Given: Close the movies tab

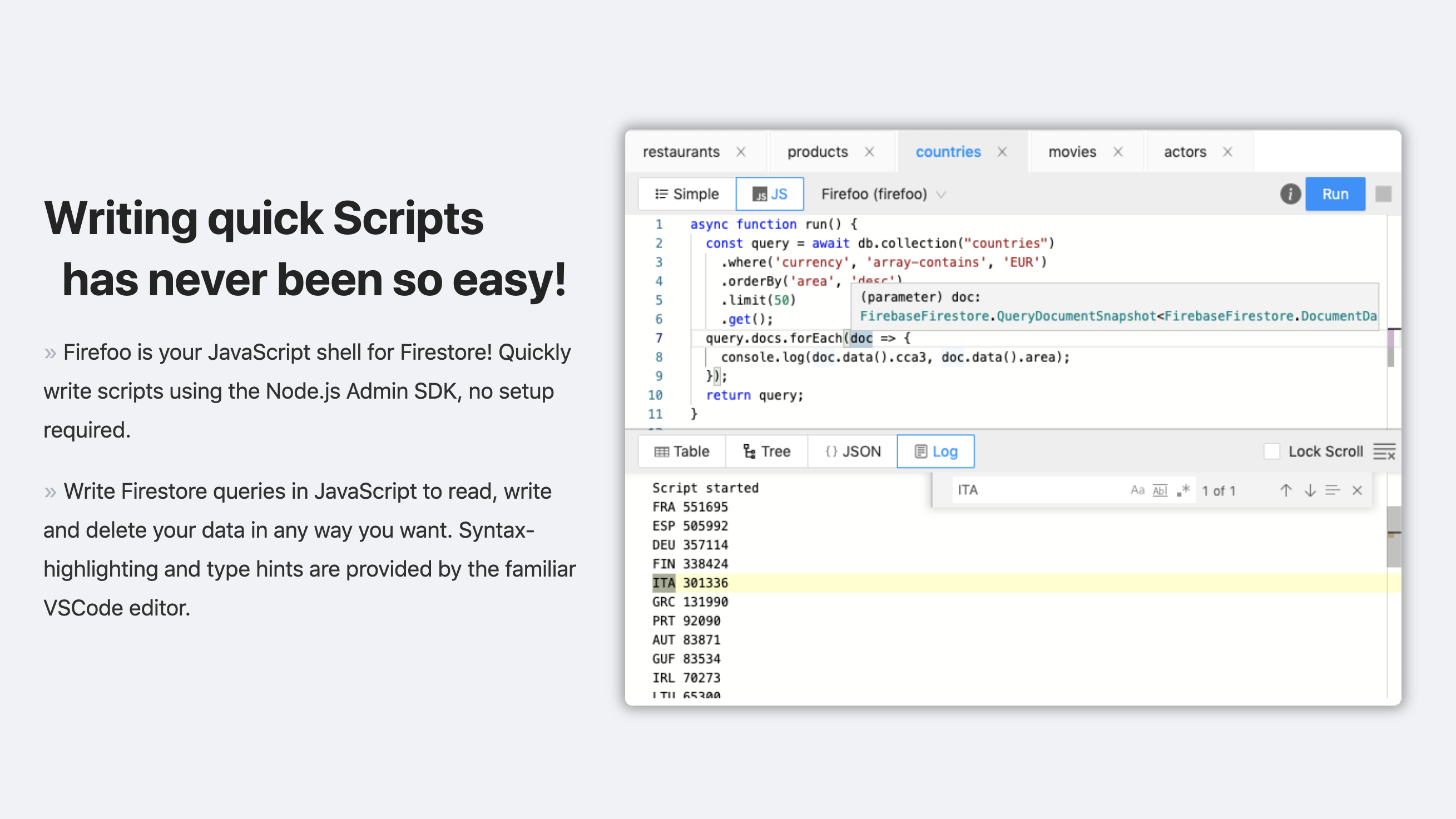Looking at the screenshot, I should (x=1117, y=151).
